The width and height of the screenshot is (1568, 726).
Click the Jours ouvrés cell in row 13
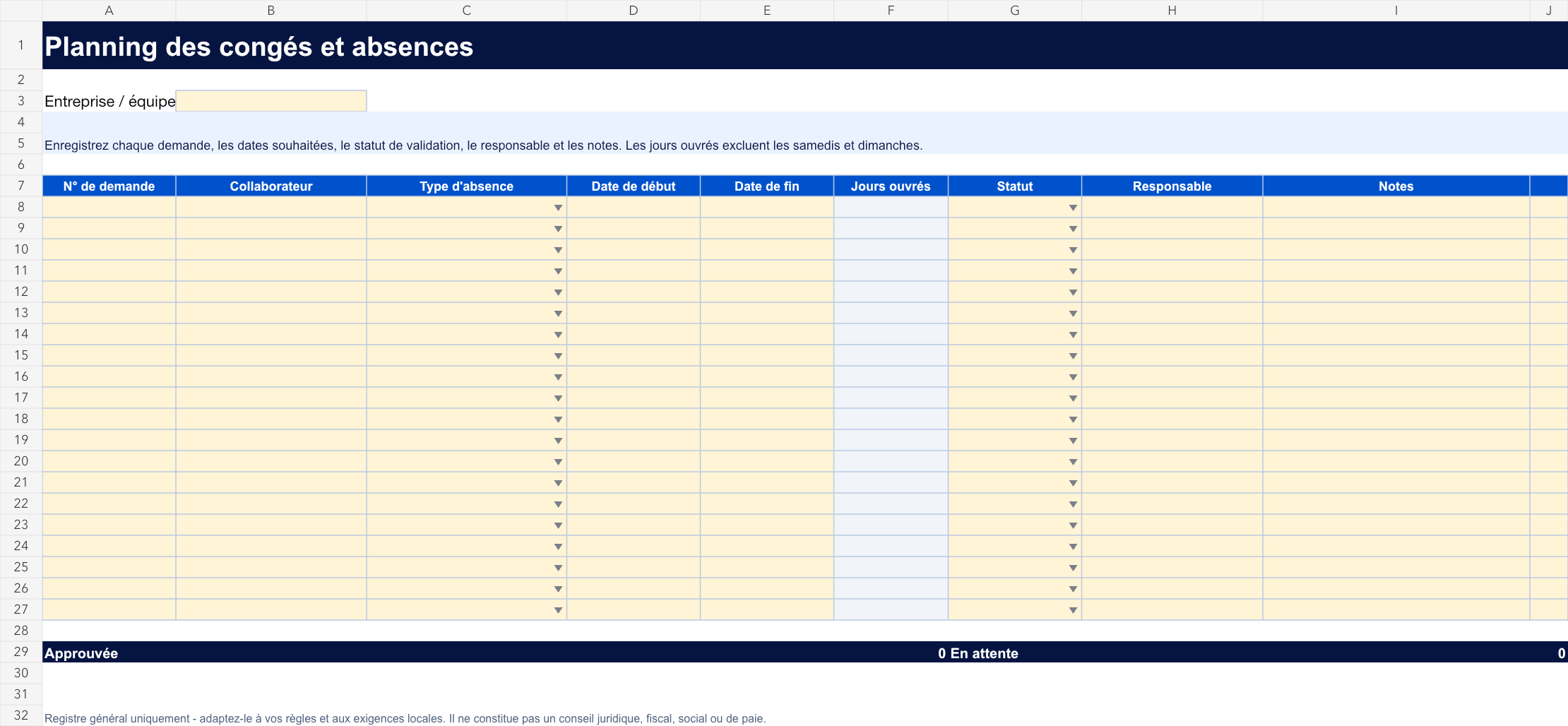click(x=891, y=313)
